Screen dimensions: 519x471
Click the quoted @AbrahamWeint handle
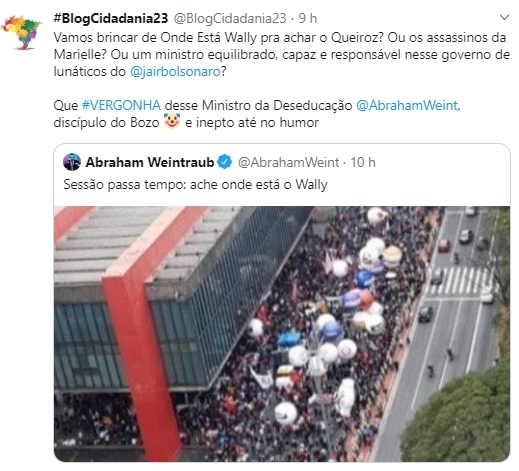[x=288, y=162]
